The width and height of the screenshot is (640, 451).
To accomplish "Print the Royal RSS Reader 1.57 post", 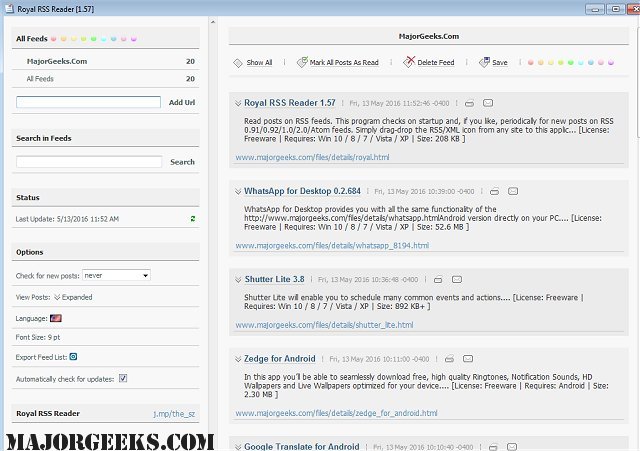I will pyautogui.click(x=469, y=103).
